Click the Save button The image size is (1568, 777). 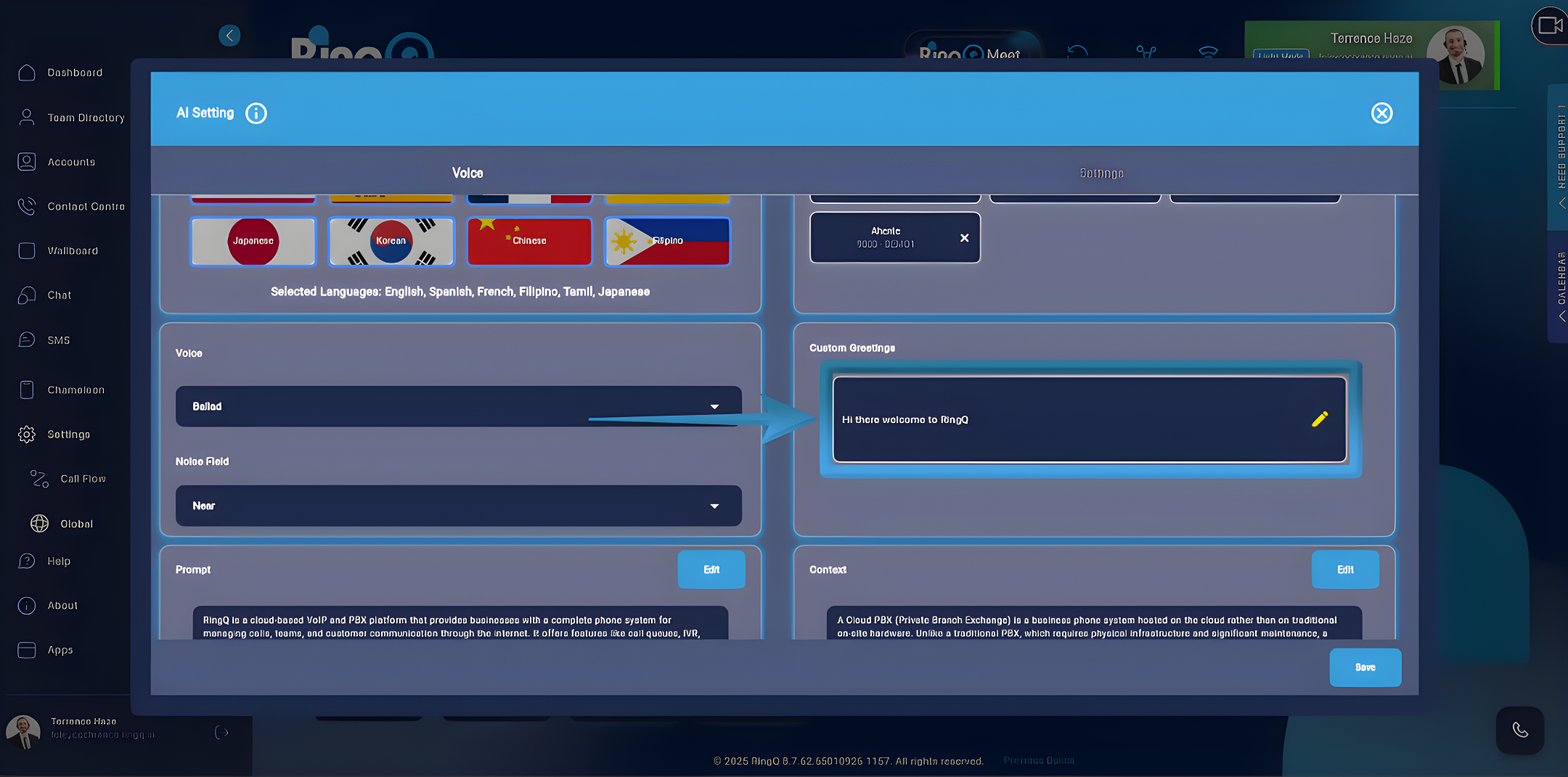pos(1365,667)
